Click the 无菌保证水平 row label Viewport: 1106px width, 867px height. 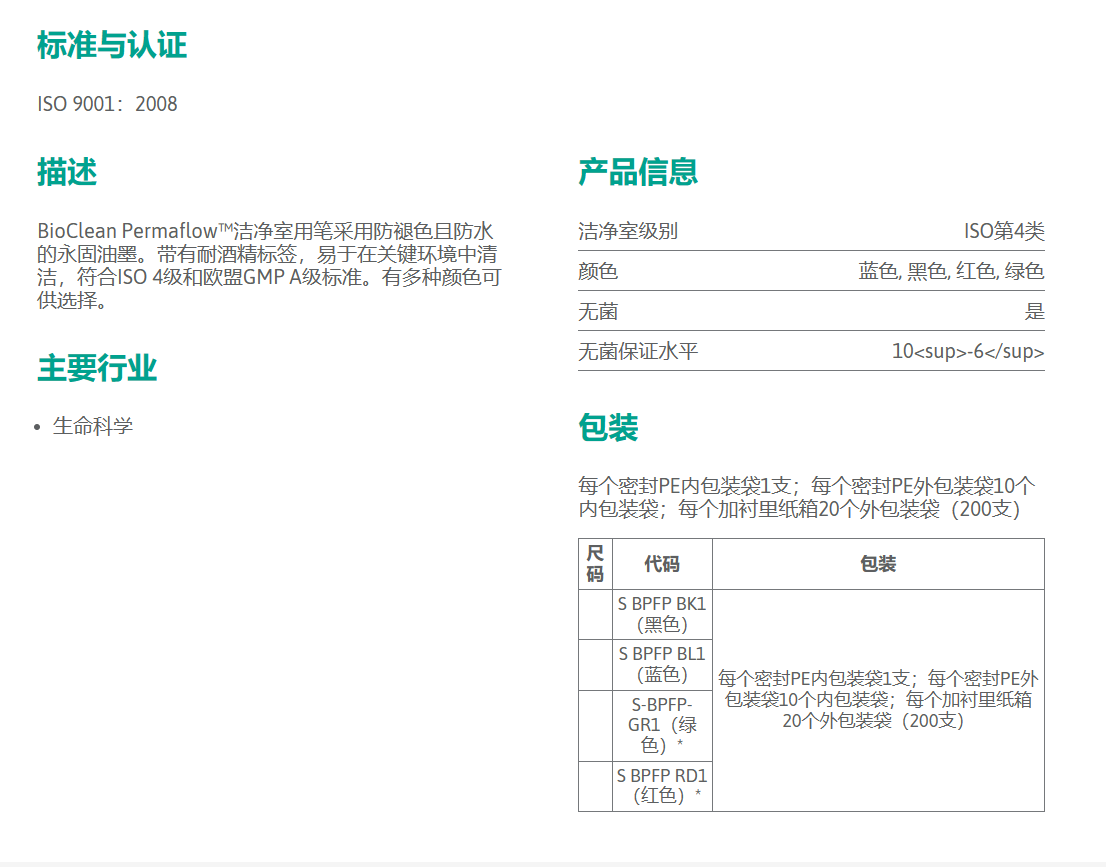pyautogui.click(x=638, y=352)
